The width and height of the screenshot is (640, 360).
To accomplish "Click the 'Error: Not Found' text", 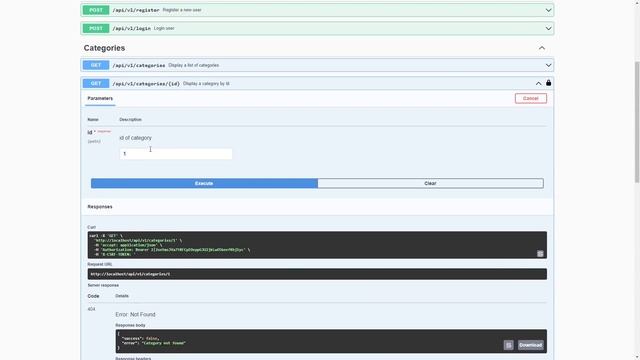I will tap(135, 315).
